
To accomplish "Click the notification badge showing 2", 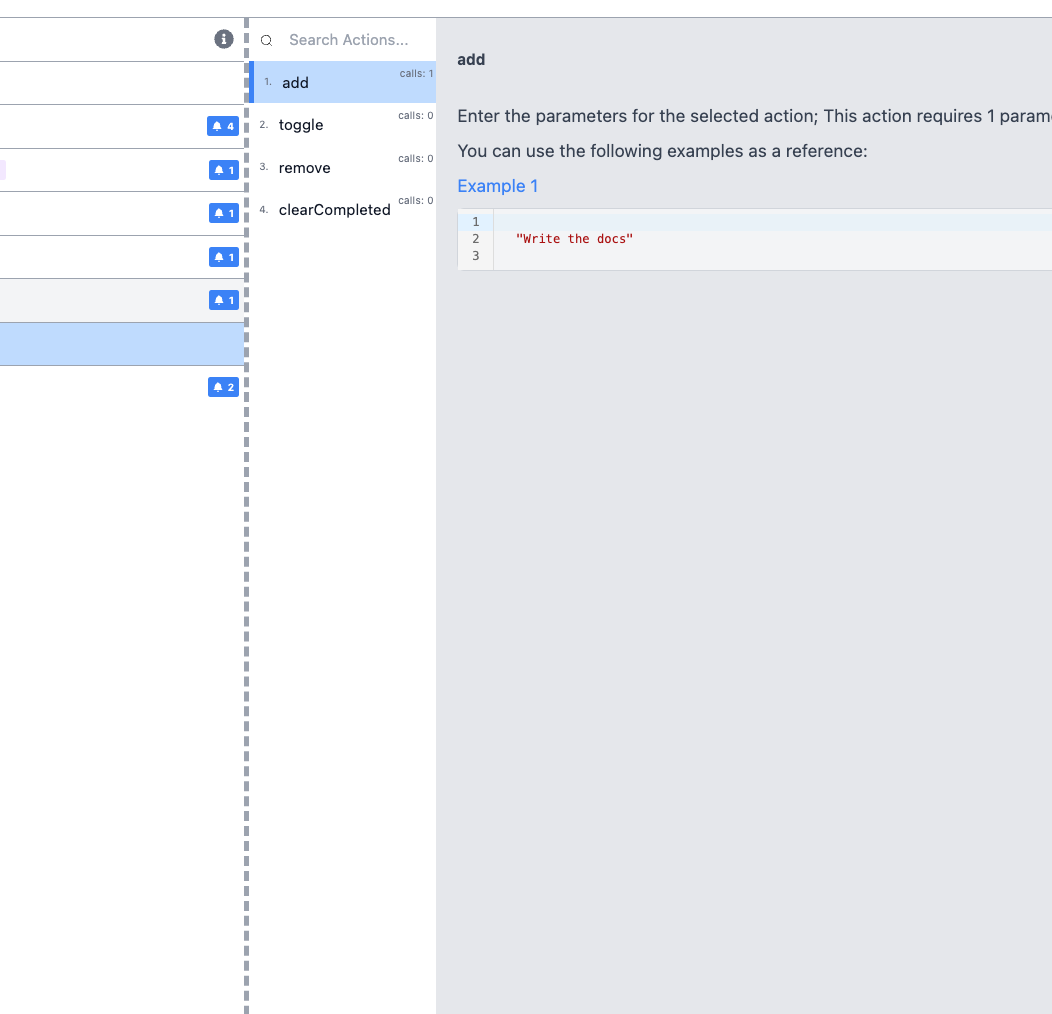I will (223, 387).
